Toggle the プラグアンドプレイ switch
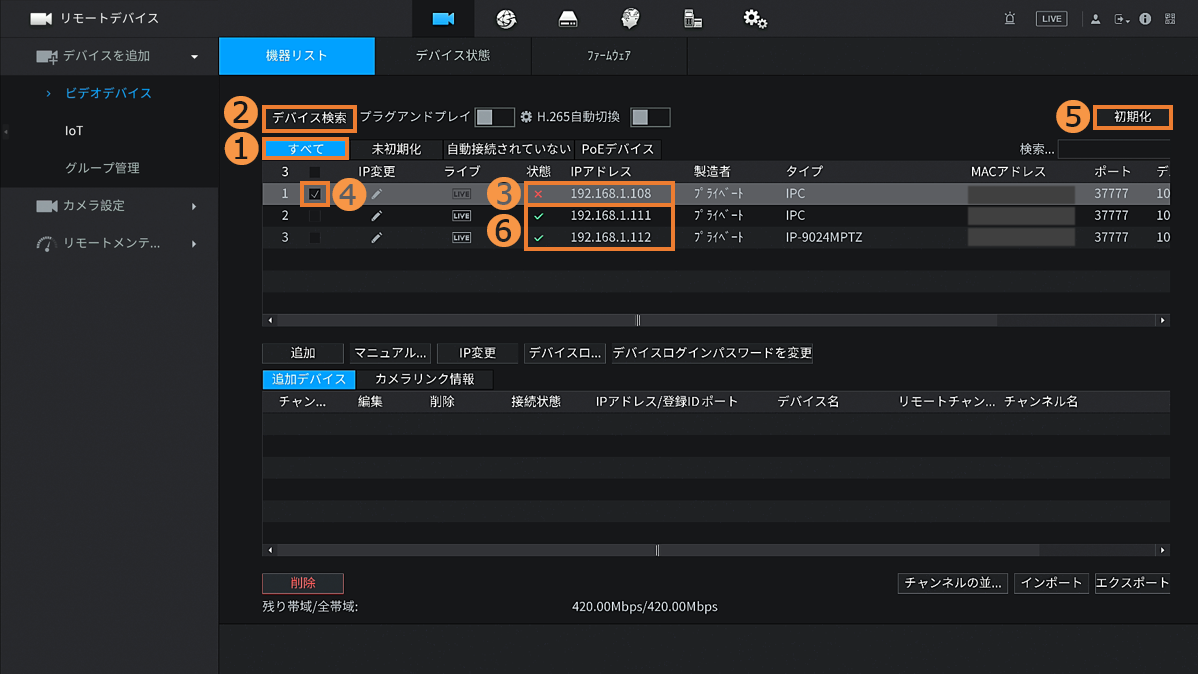This screenshot has height=674, width=1198. point(494,117)
